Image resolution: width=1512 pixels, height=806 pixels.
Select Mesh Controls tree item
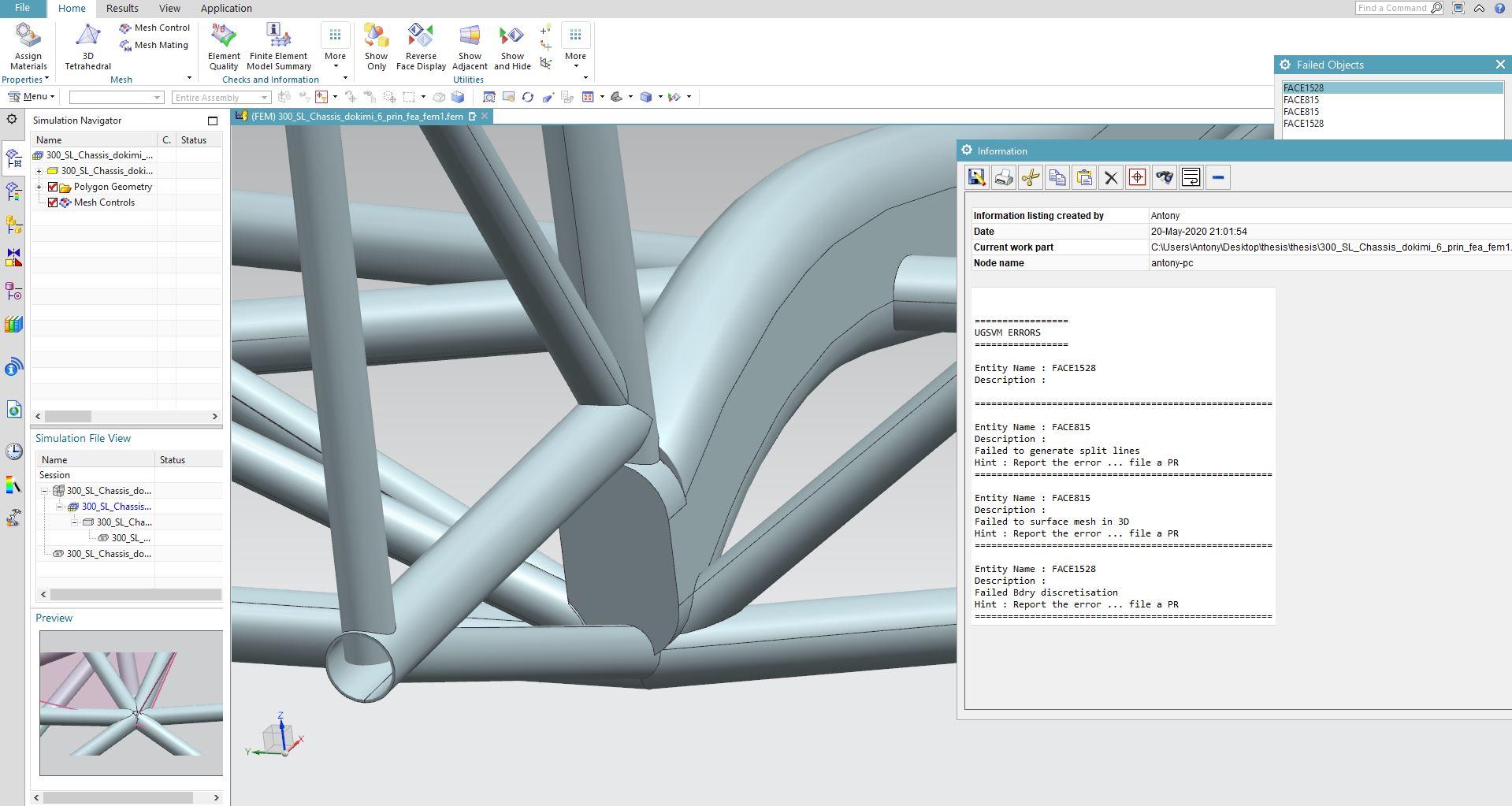point(104,202)
